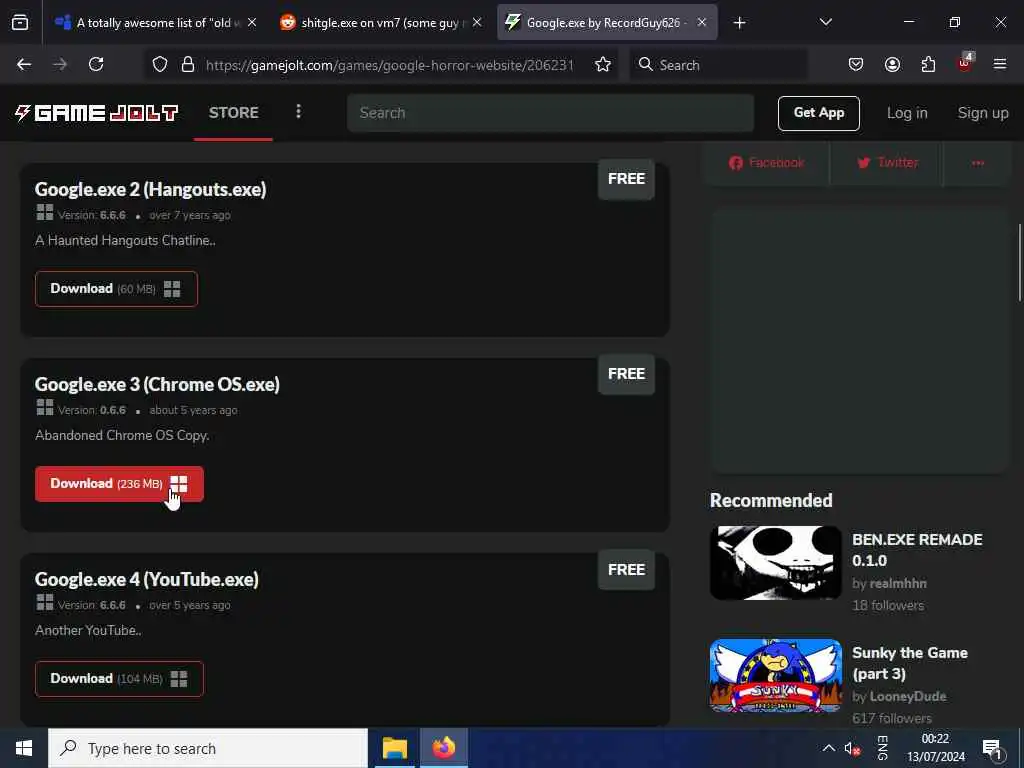
Task: Share the game on Twitter
Action: pos(888,163)
